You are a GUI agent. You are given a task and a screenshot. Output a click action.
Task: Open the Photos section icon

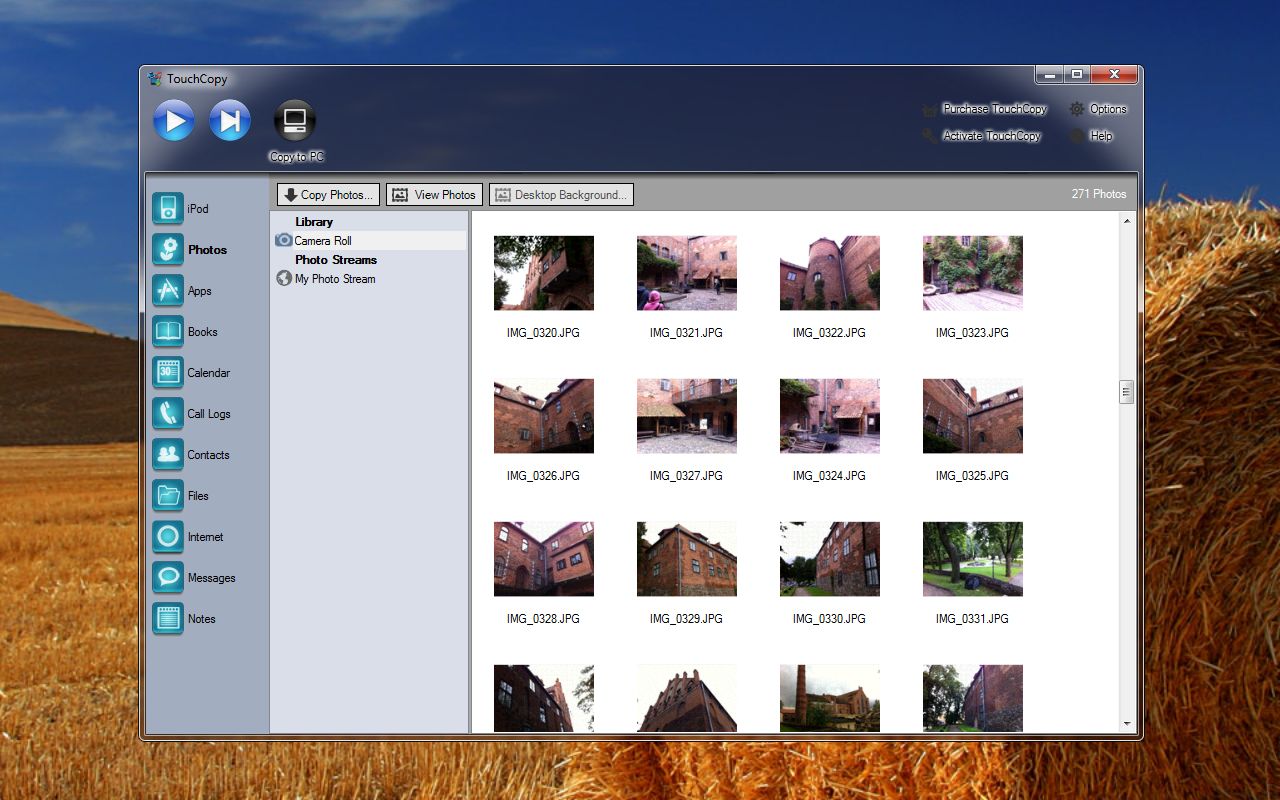tap(168, 250)
